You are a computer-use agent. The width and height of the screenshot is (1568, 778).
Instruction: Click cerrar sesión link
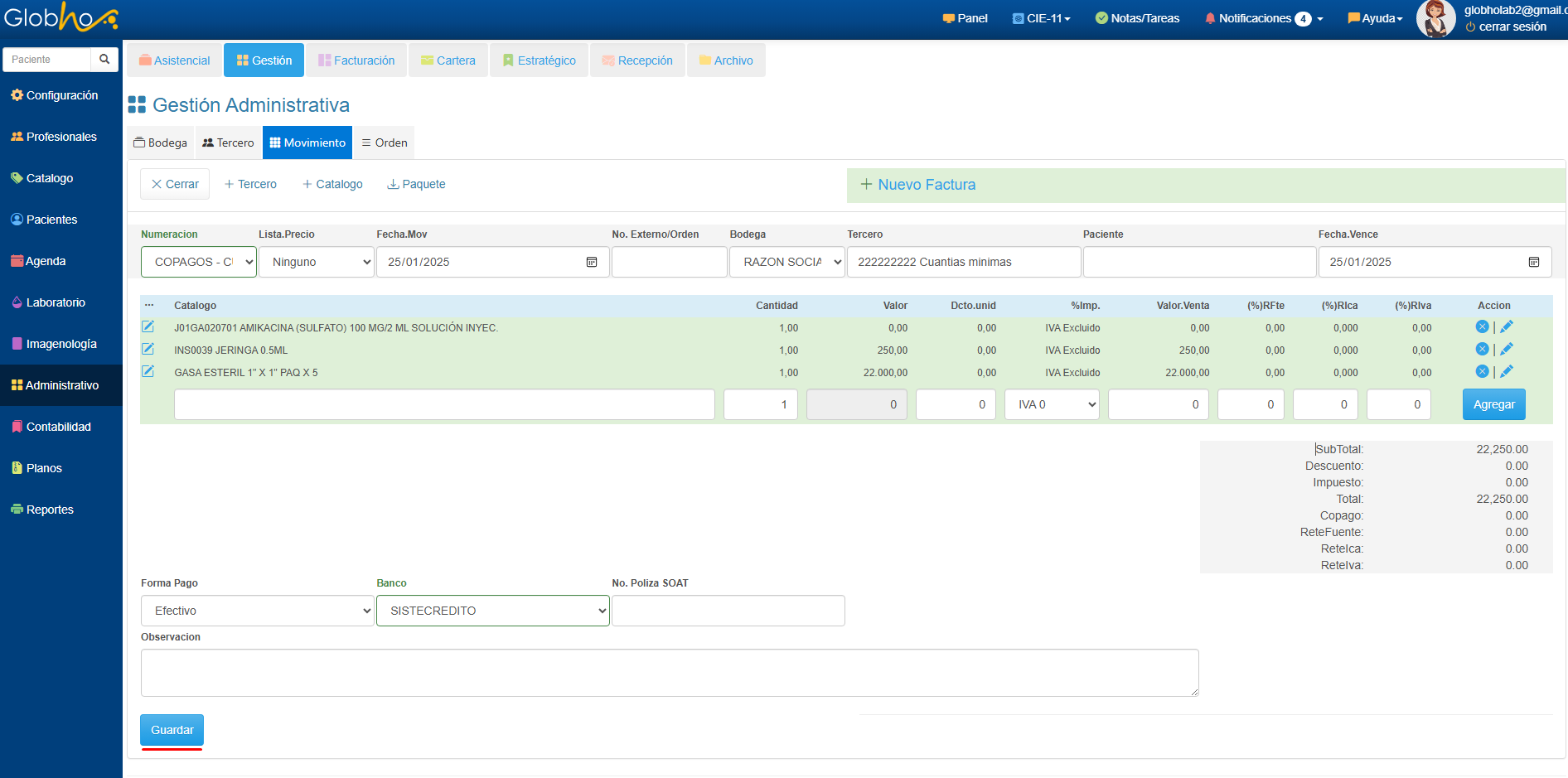[1512, 27]
